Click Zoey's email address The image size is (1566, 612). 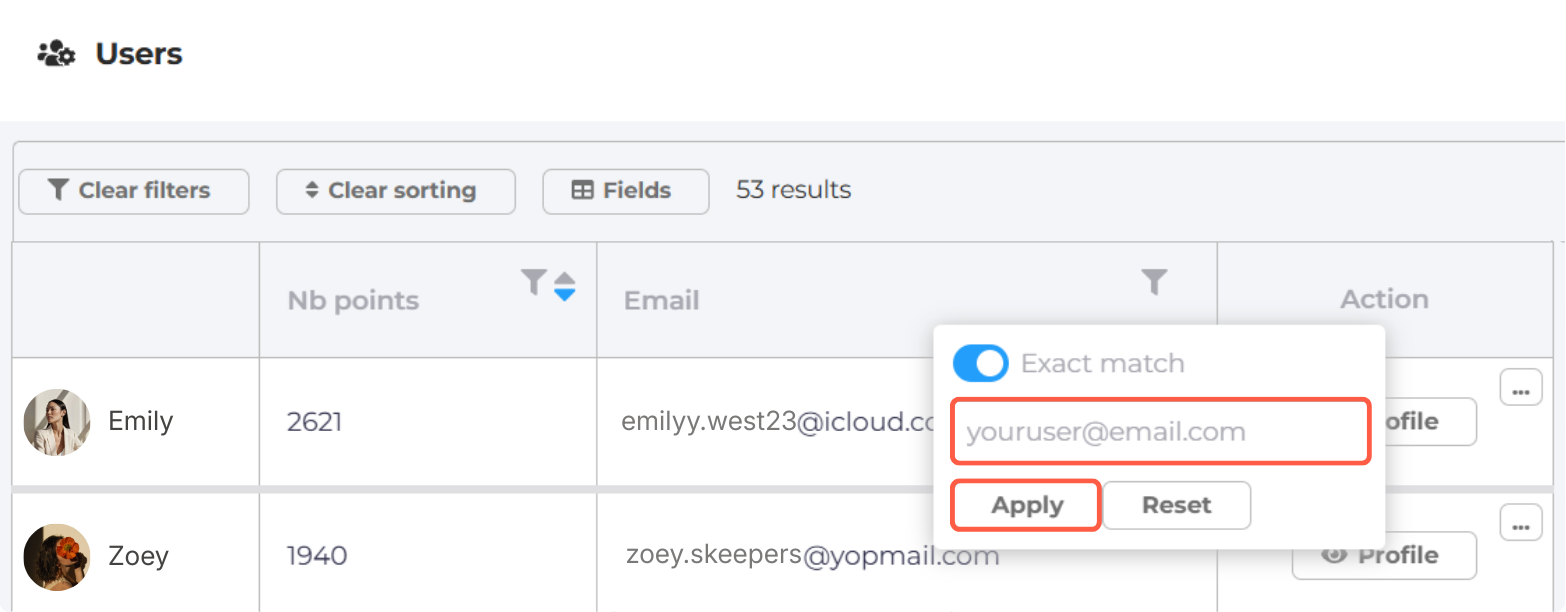(812, 556)
